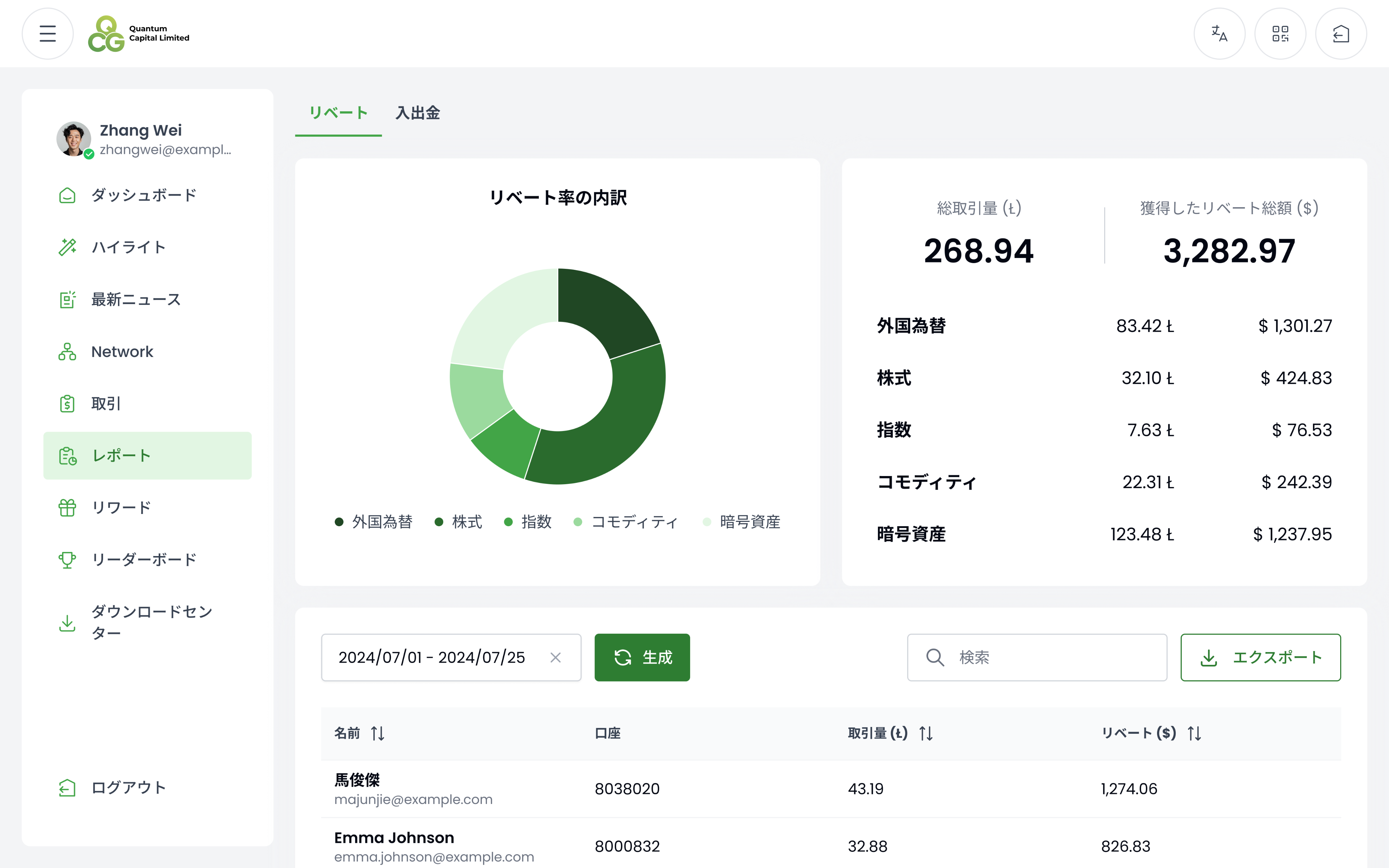Switch to the 入出金 tab
Screen dimensions: 1389x868
point(417,113)
